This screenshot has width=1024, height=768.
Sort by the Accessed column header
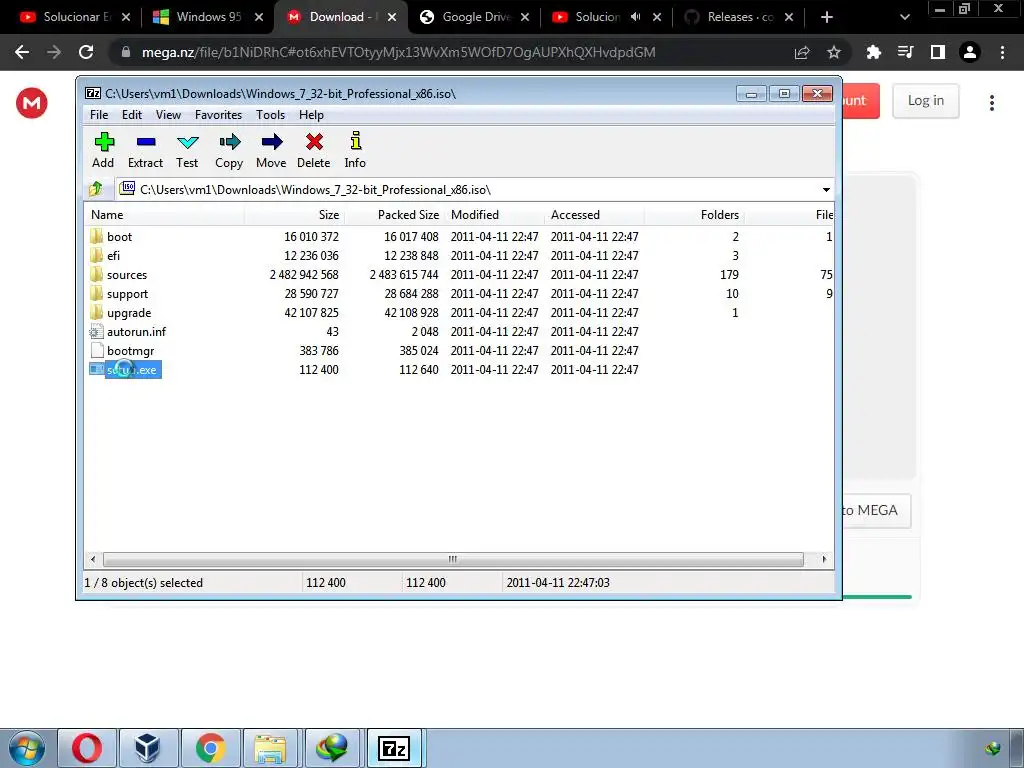[x=594, y=215]
